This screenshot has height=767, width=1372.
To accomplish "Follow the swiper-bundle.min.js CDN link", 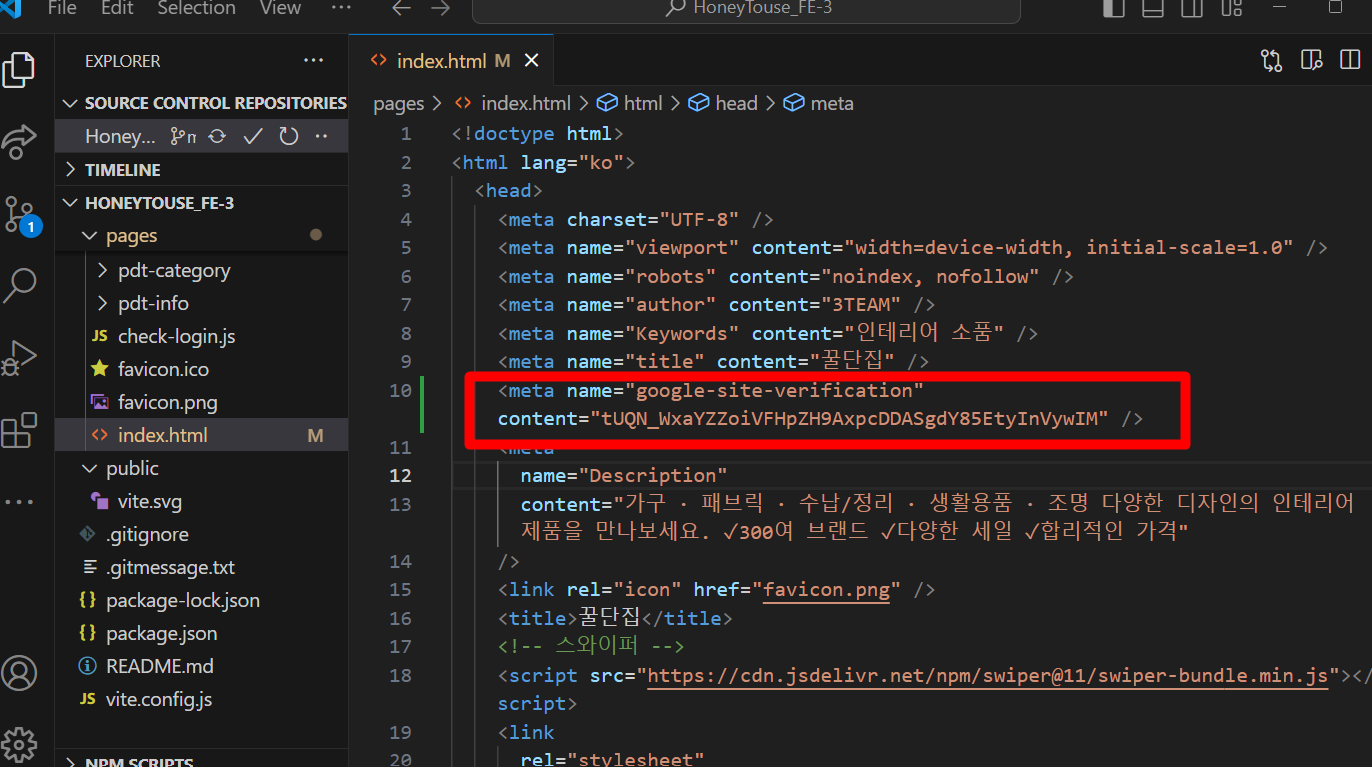I will (989, 676).
